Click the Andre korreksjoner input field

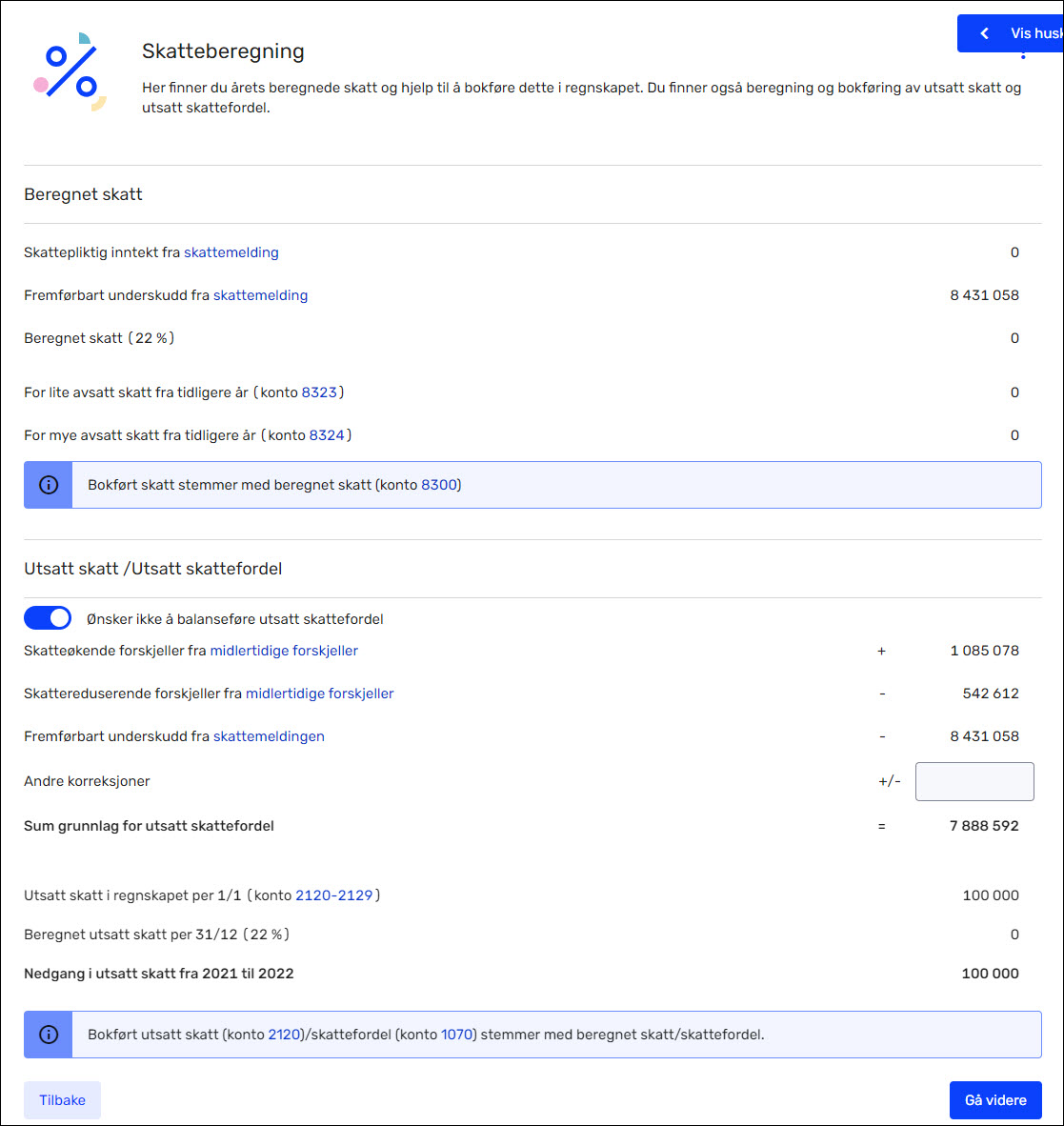(x=974, y=781)
